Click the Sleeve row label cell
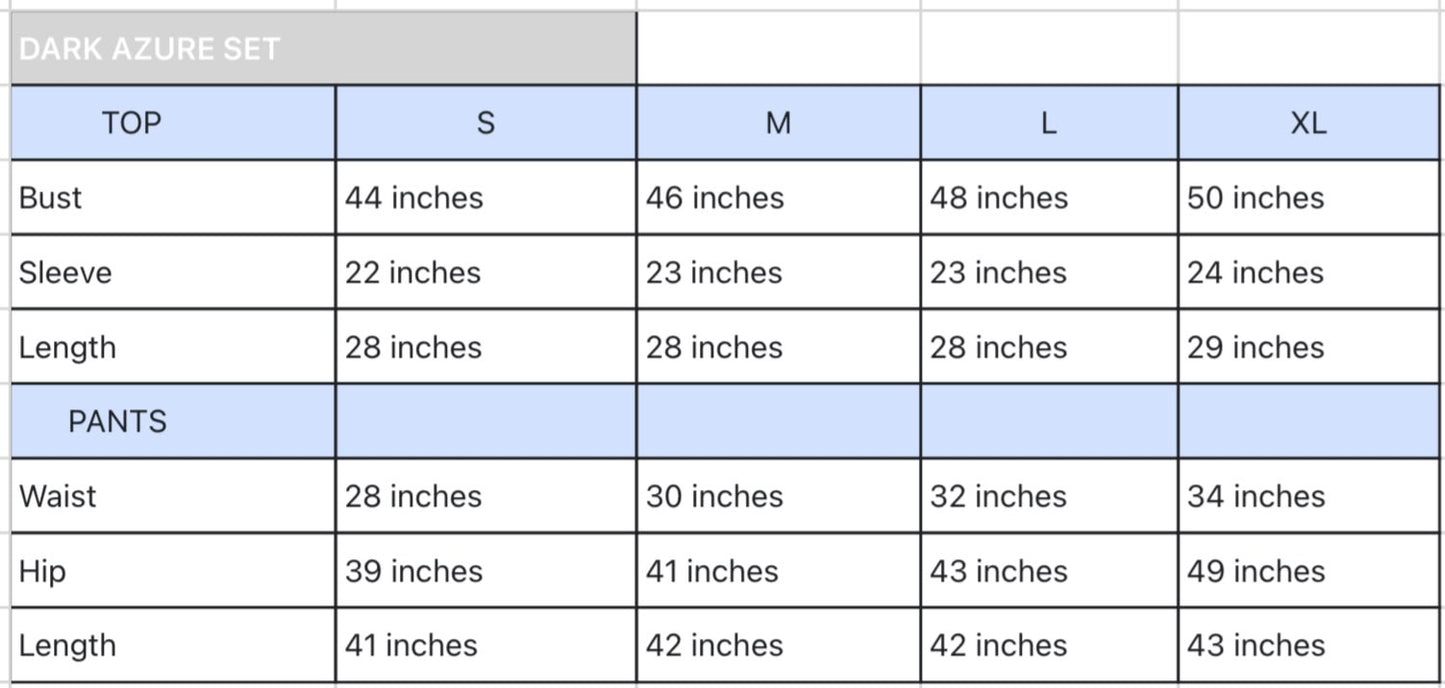Screen dimensions: 1445x688 coord(173,272)
